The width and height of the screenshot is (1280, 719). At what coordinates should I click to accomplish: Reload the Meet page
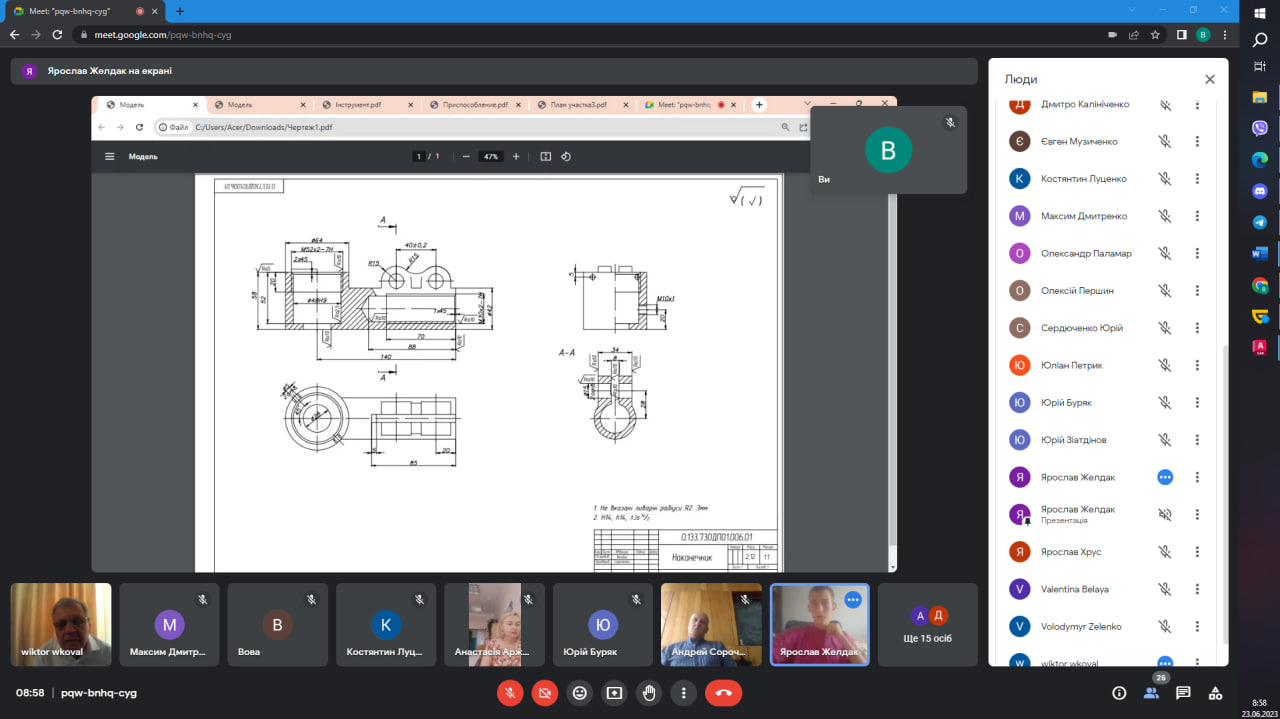click(x=58, y=34)
